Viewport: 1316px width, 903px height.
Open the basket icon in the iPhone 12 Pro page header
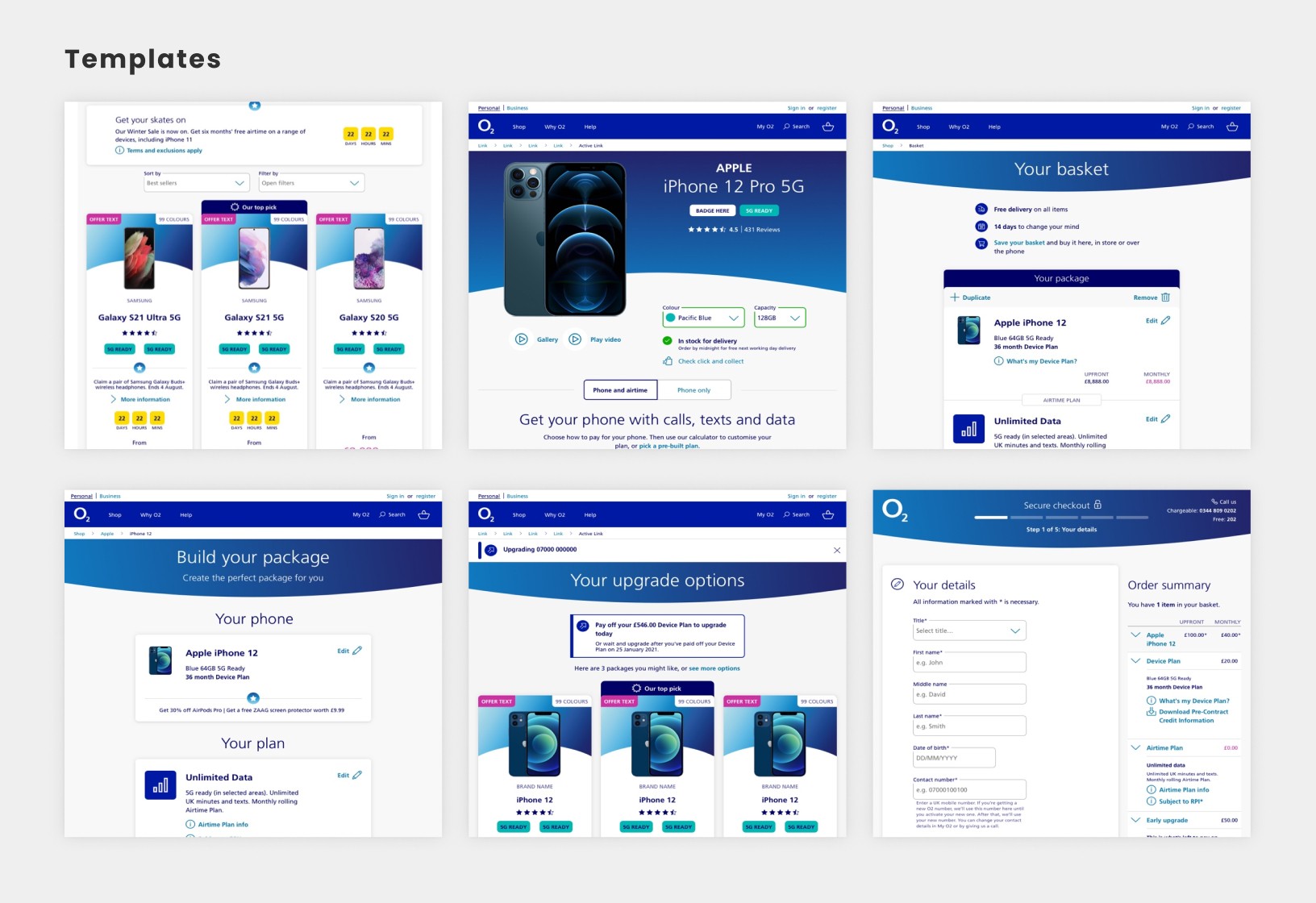827,127
